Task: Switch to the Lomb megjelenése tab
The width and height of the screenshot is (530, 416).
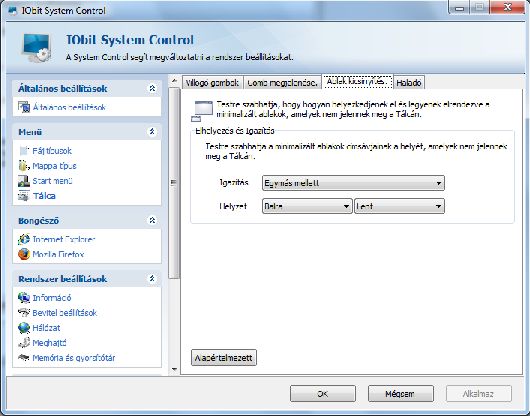Action: (282, 83)
